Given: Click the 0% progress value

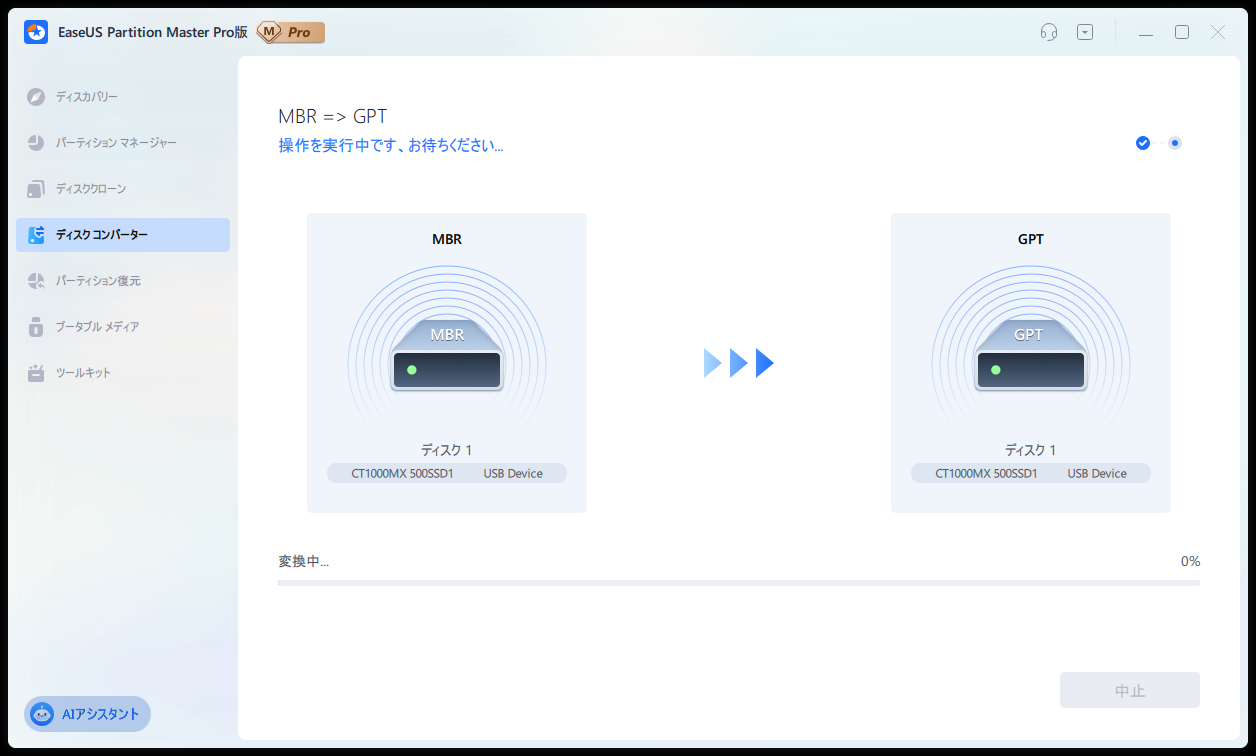Looking at the screenshot, I should (x=1190, y=561).
